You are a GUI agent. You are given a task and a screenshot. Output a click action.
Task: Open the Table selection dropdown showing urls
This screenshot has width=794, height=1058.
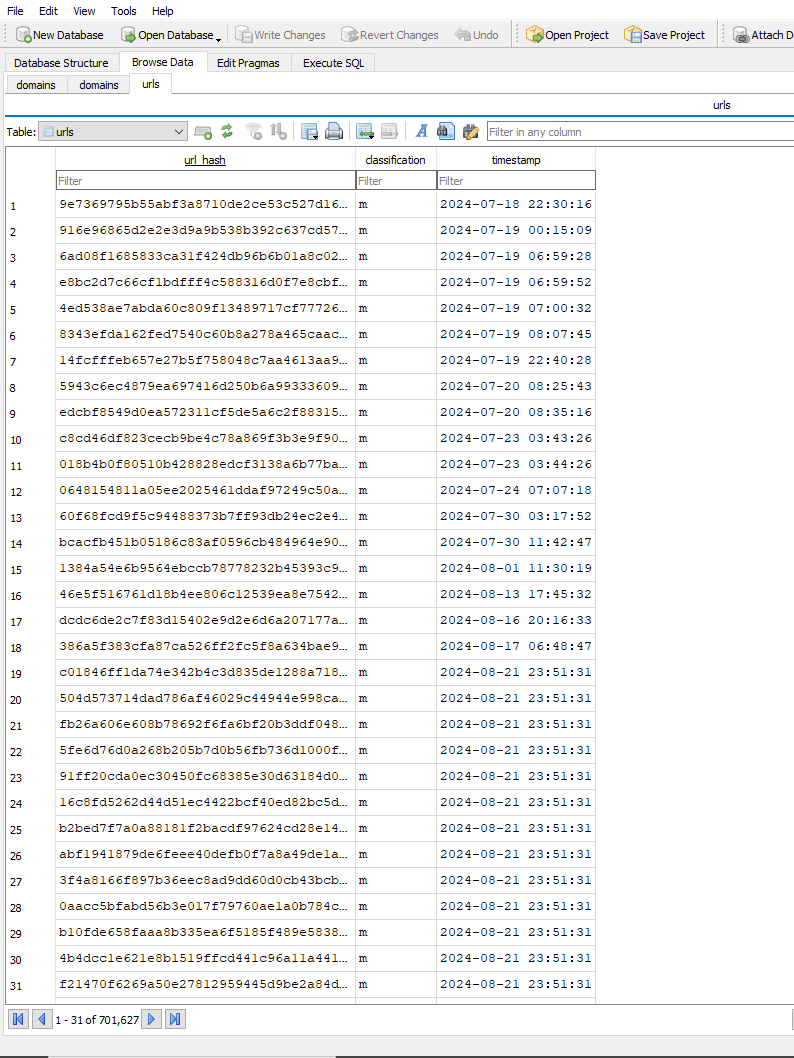coord(113,132)
